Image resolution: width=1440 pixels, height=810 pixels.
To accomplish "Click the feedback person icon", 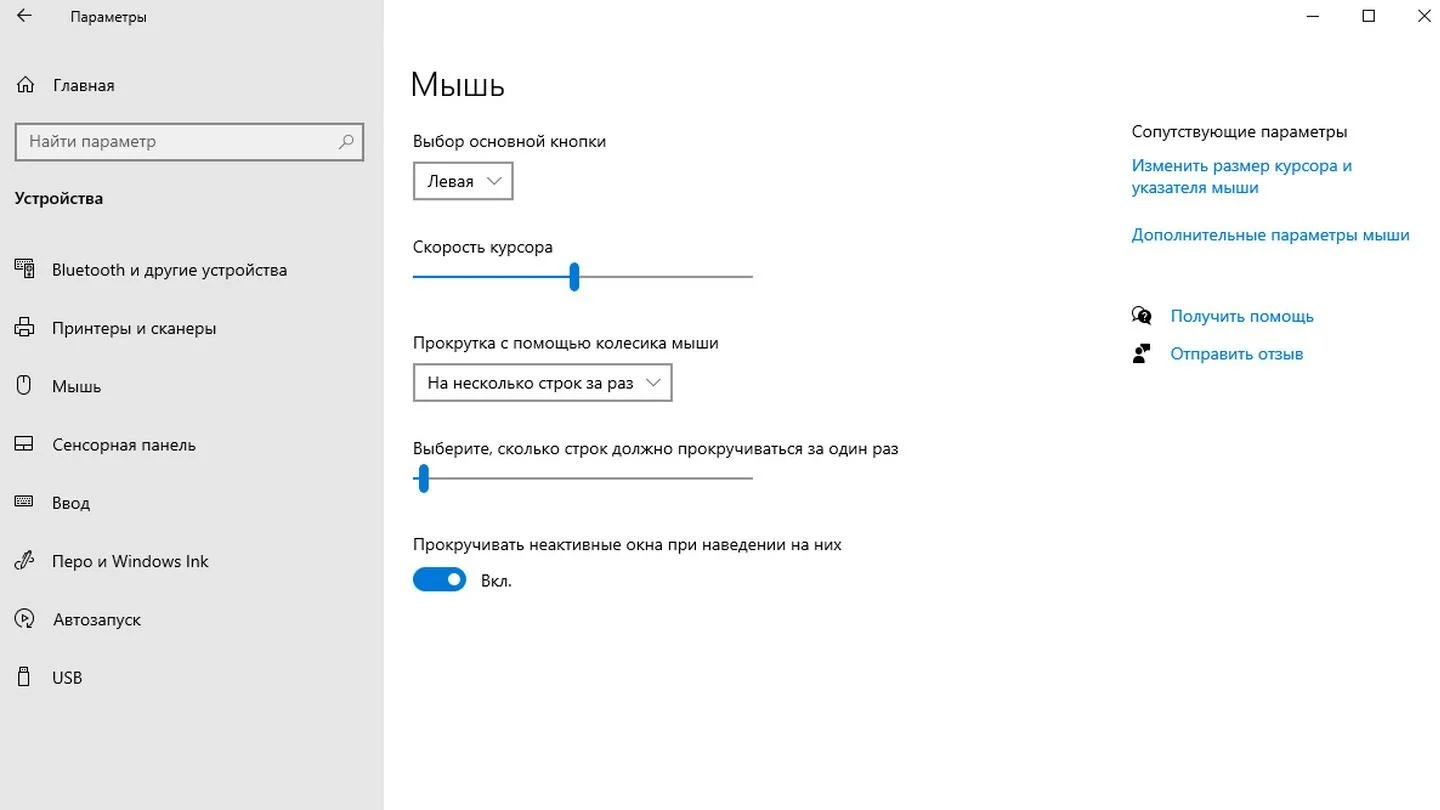I will tap(1141, 353).
